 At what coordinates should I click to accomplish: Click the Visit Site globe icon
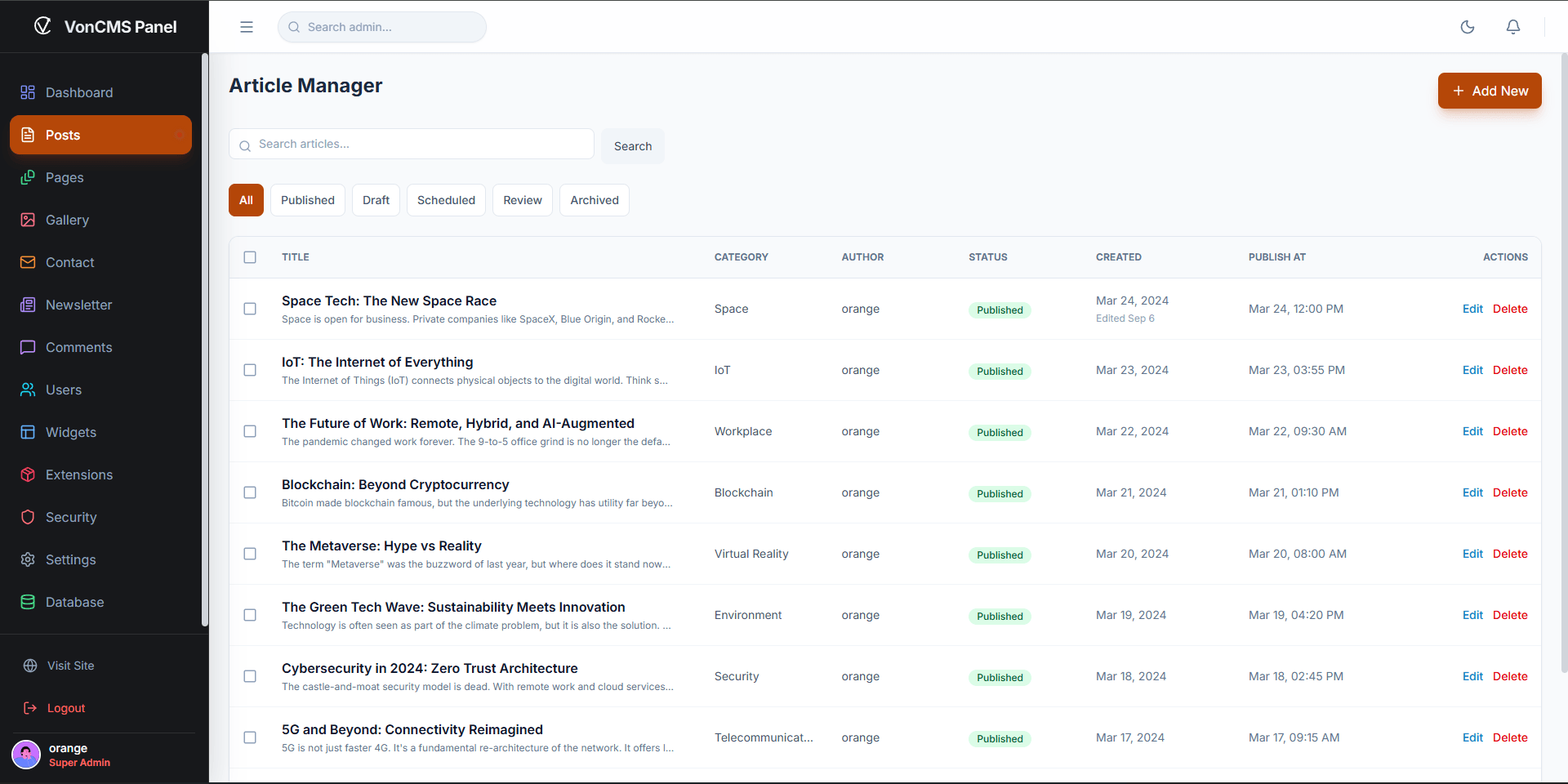click(30, 666)
